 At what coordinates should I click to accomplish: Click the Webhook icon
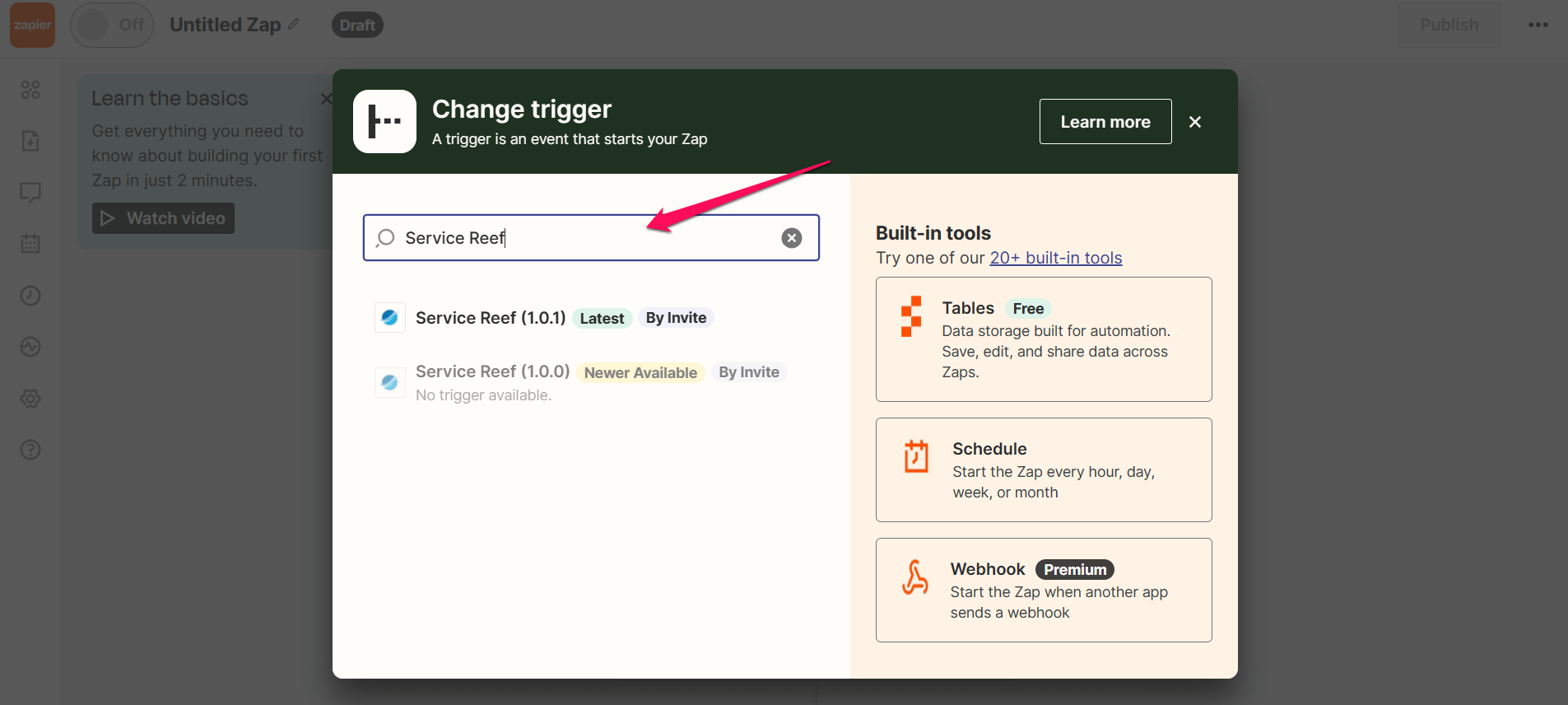tap(915, 577)
